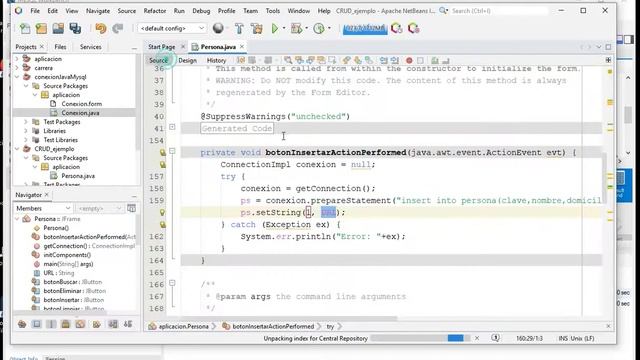The width and height of the screenshot is (640, 360).
Task: Click Clean and Build project icon
Action: [257, 28]
